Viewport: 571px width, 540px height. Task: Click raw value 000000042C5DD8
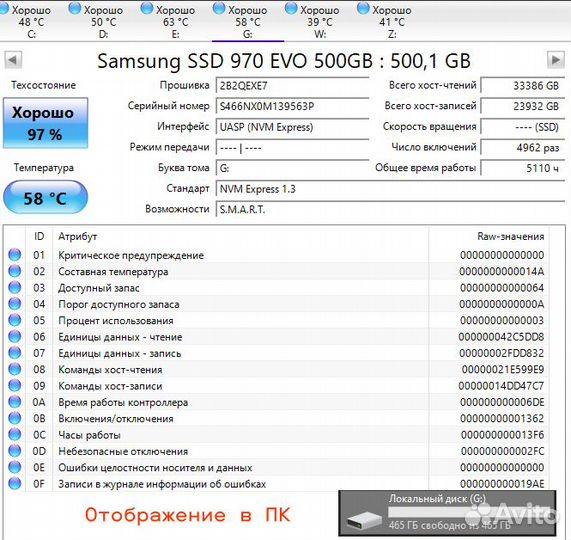pyautogui.click(x=501, y=337)
